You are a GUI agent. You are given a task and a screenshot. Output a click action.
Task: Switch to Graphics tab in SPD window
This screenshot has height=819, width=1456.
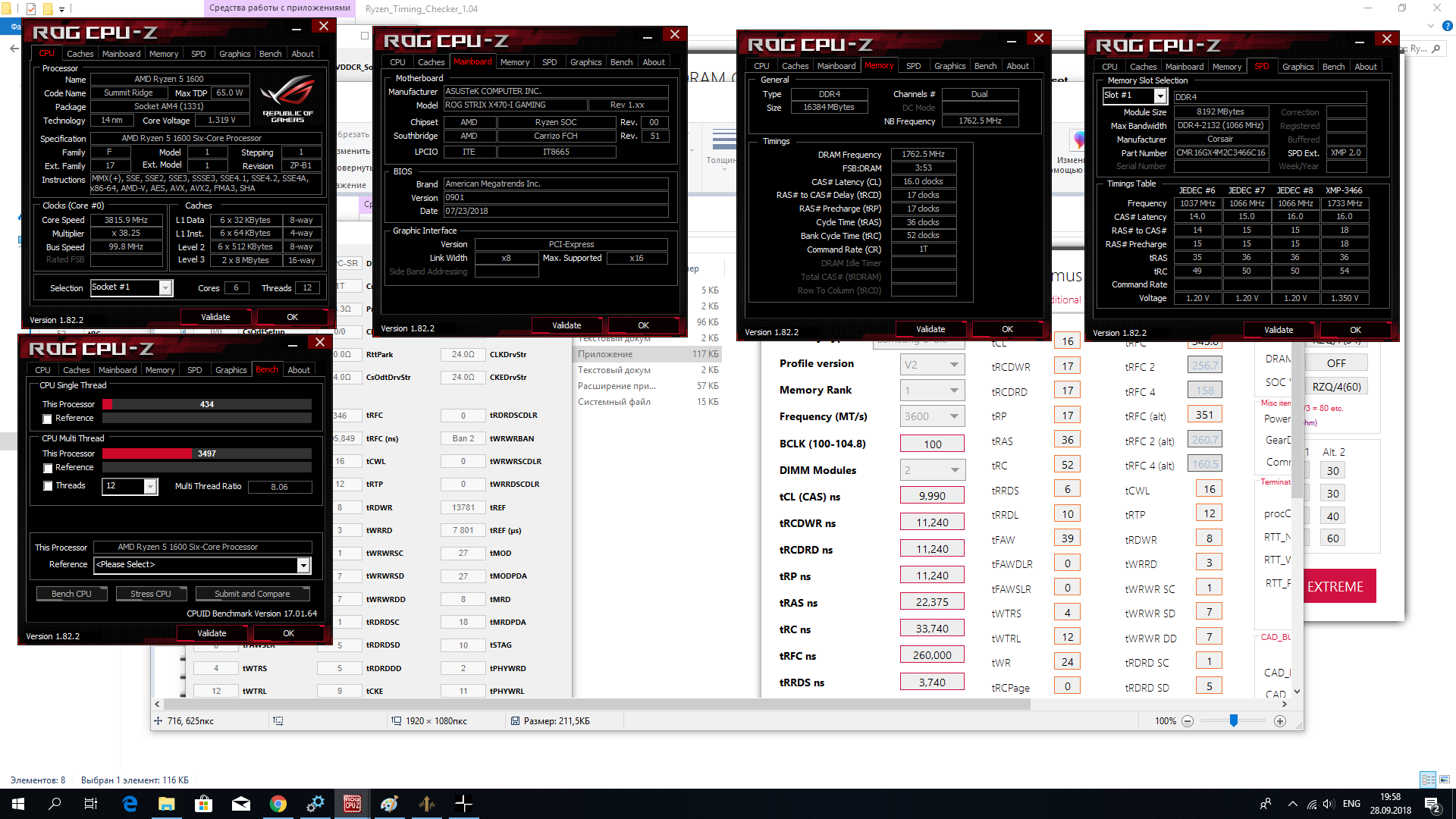coord(1297,67)
